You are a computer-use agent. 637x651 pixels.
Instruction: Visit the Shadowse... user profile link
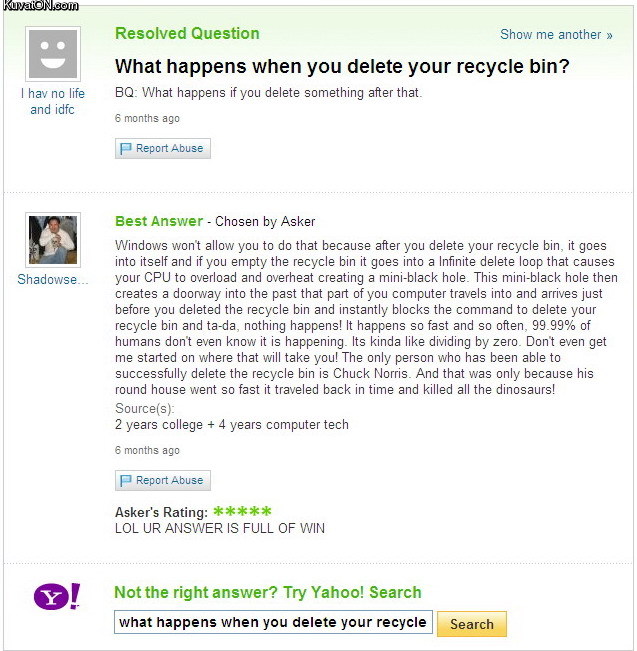coord(53,279)
